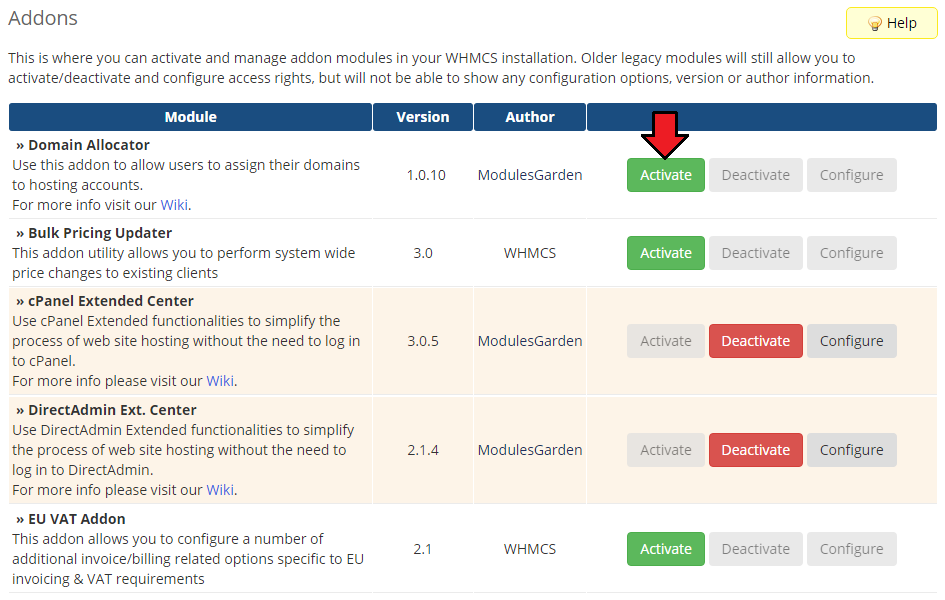This screenshot has height=600, width=945.
Task: Click Deactivate in the EU VAT Addon row
Action: pos(755,549)
